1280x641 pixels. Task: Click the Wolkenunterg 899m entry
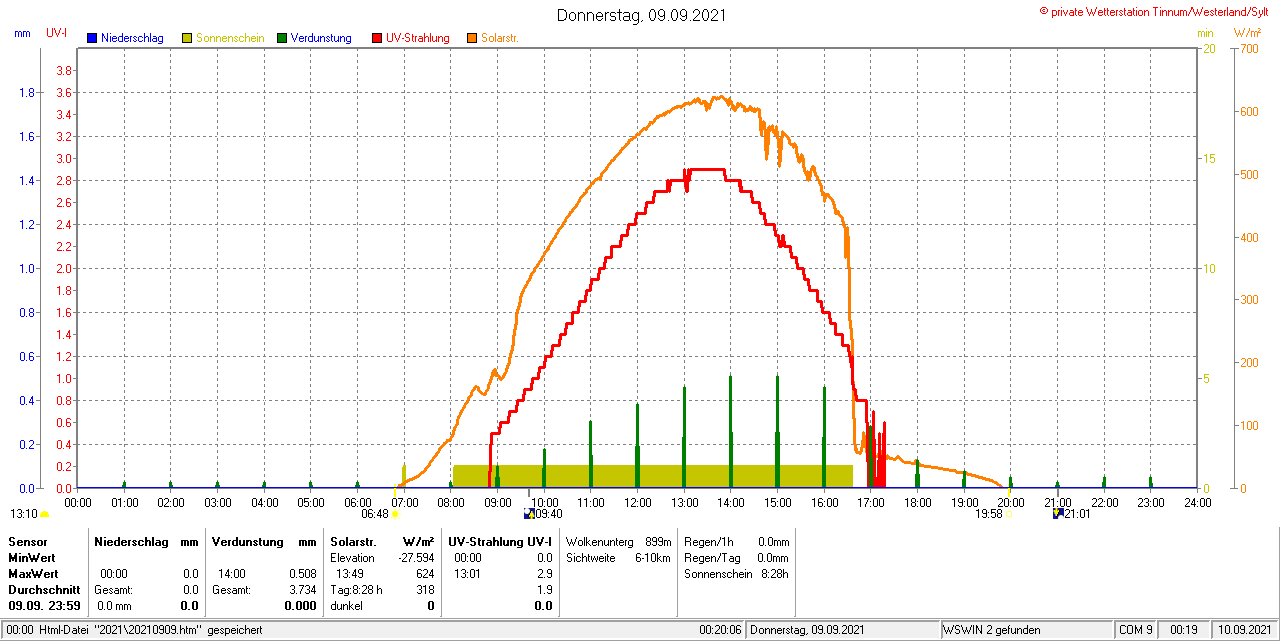coord(618,541)
